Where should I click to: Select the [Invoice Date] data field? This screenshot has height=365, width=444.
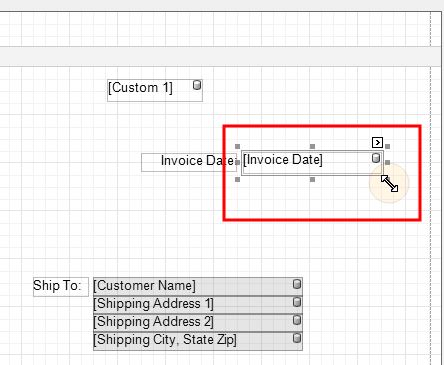[313, 163]
